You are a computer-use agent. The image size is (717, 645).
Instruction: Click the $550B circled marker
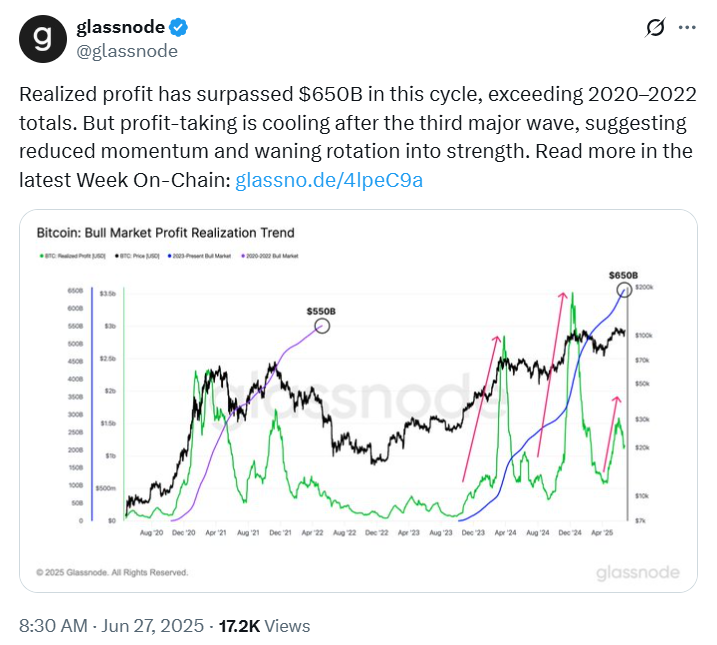(322, 326)
